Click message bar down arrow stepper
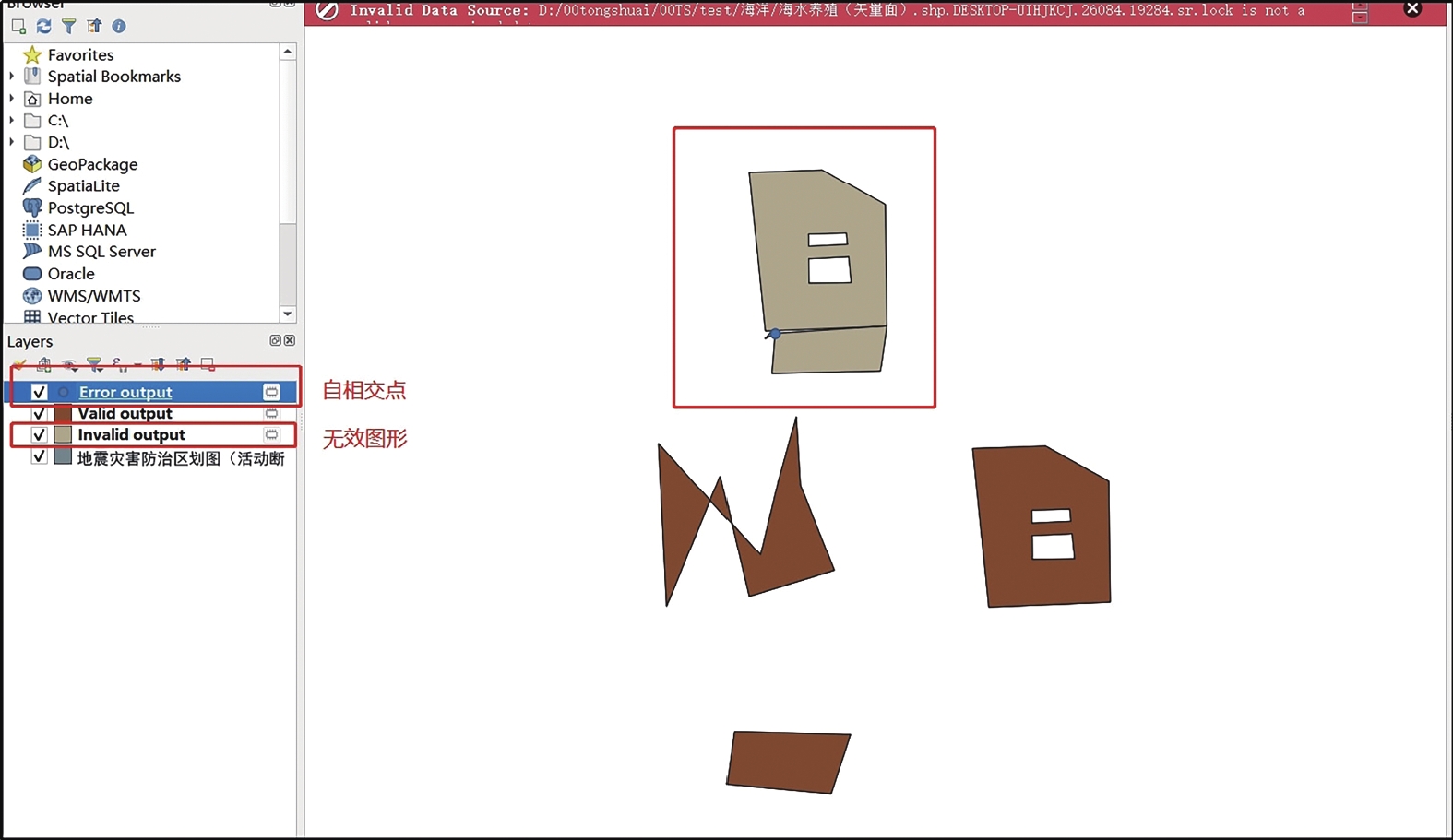The image size is (1453, 840). coord(1360,18)
